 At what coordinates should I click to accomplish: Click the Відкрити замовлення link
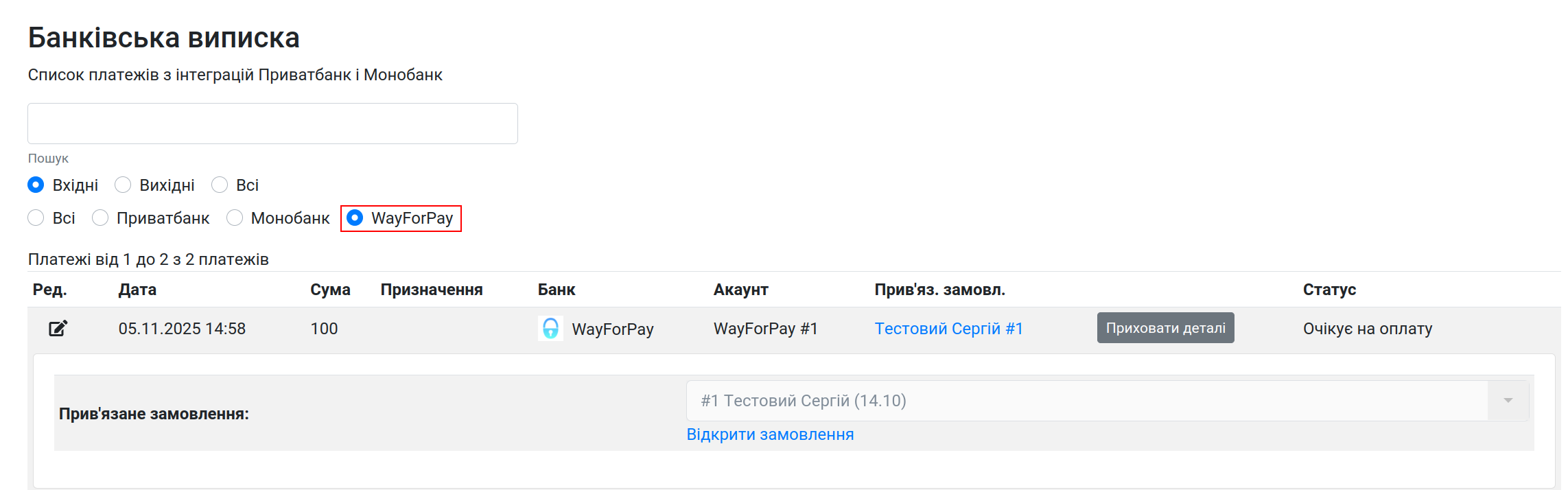point(770,434)
